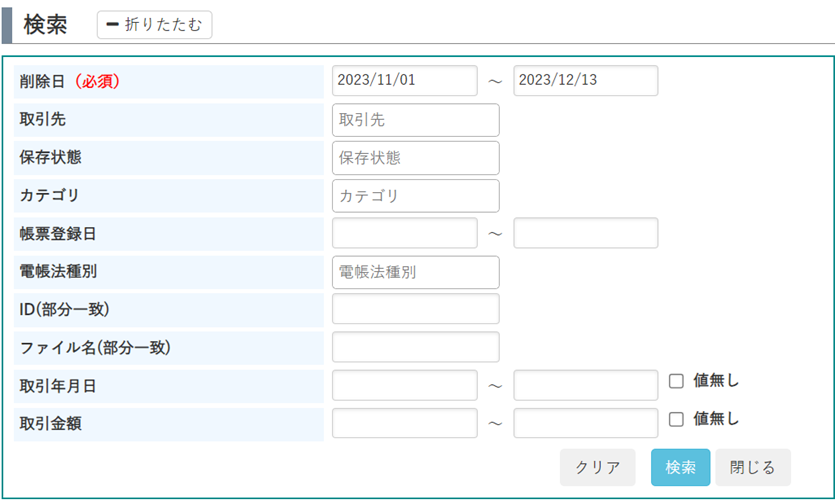
Task: Focus the ID(部分一致) text field
Action: [x=415, y=309]
